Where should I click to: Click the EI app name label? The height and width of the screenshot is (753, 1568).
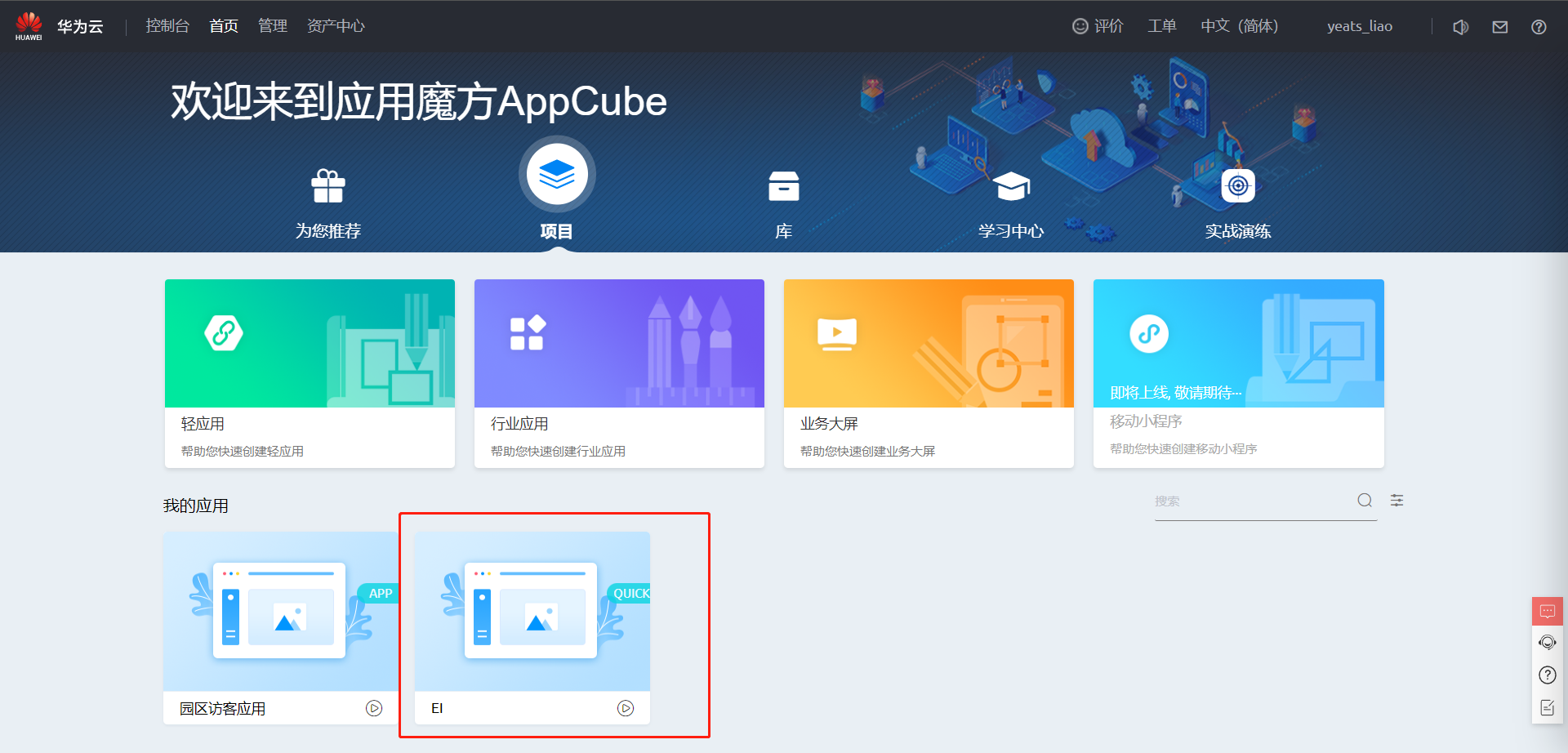click(x=437, y=708)
